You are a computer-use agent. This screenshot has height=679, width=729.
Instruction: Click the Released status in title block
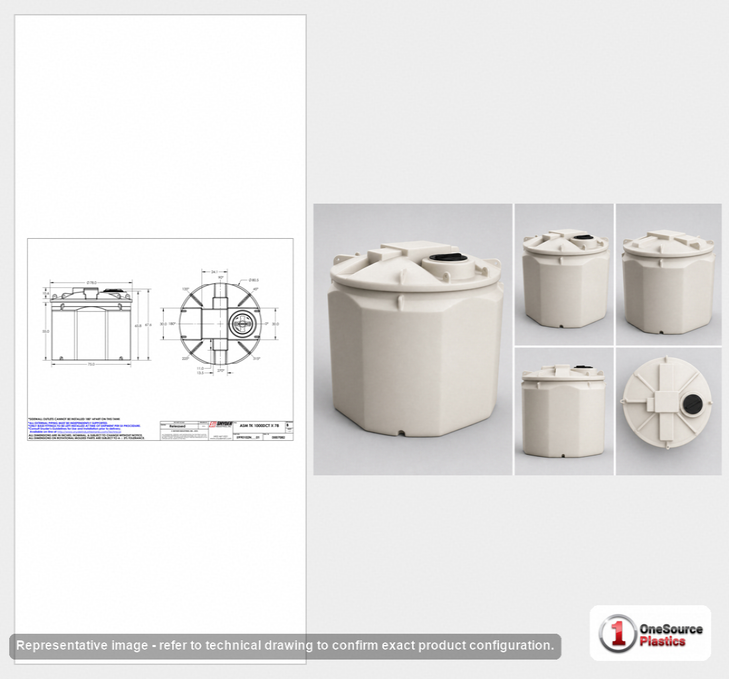tap(177, 426)
